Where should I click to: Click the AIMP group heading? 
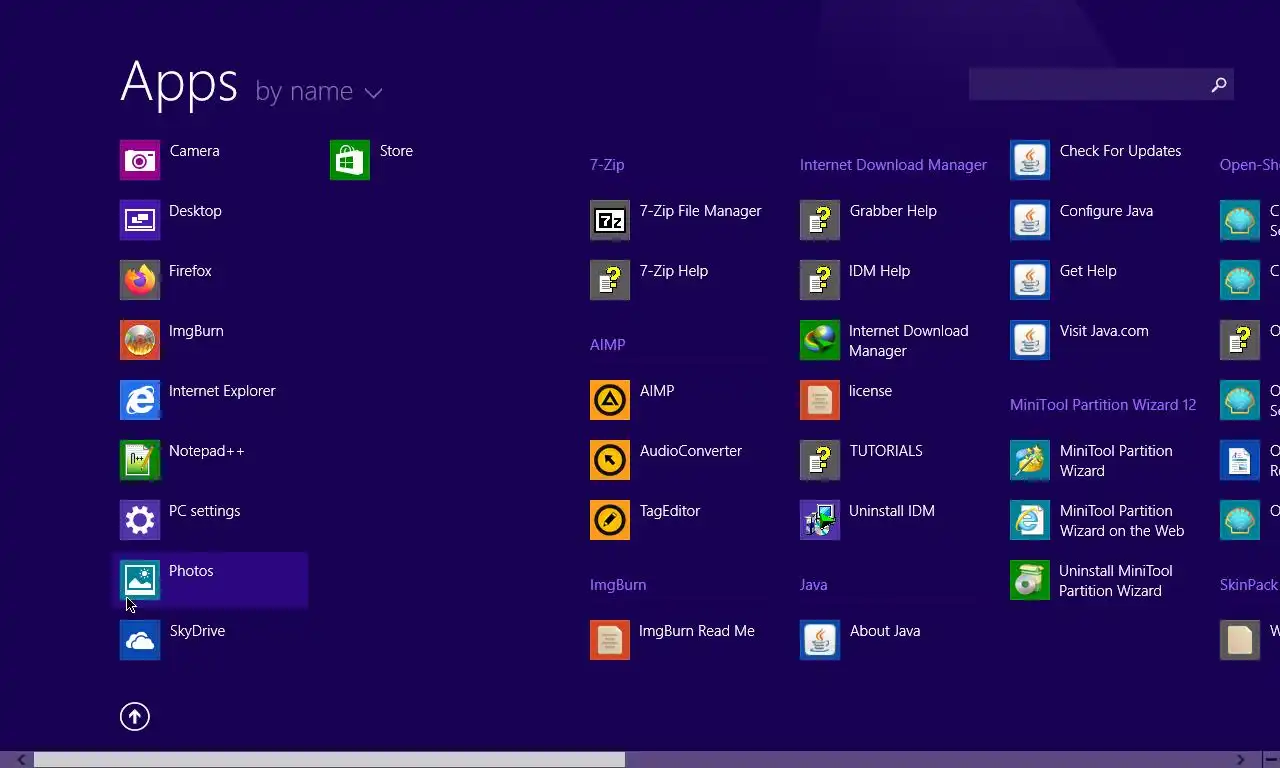[x=607, y=345]
